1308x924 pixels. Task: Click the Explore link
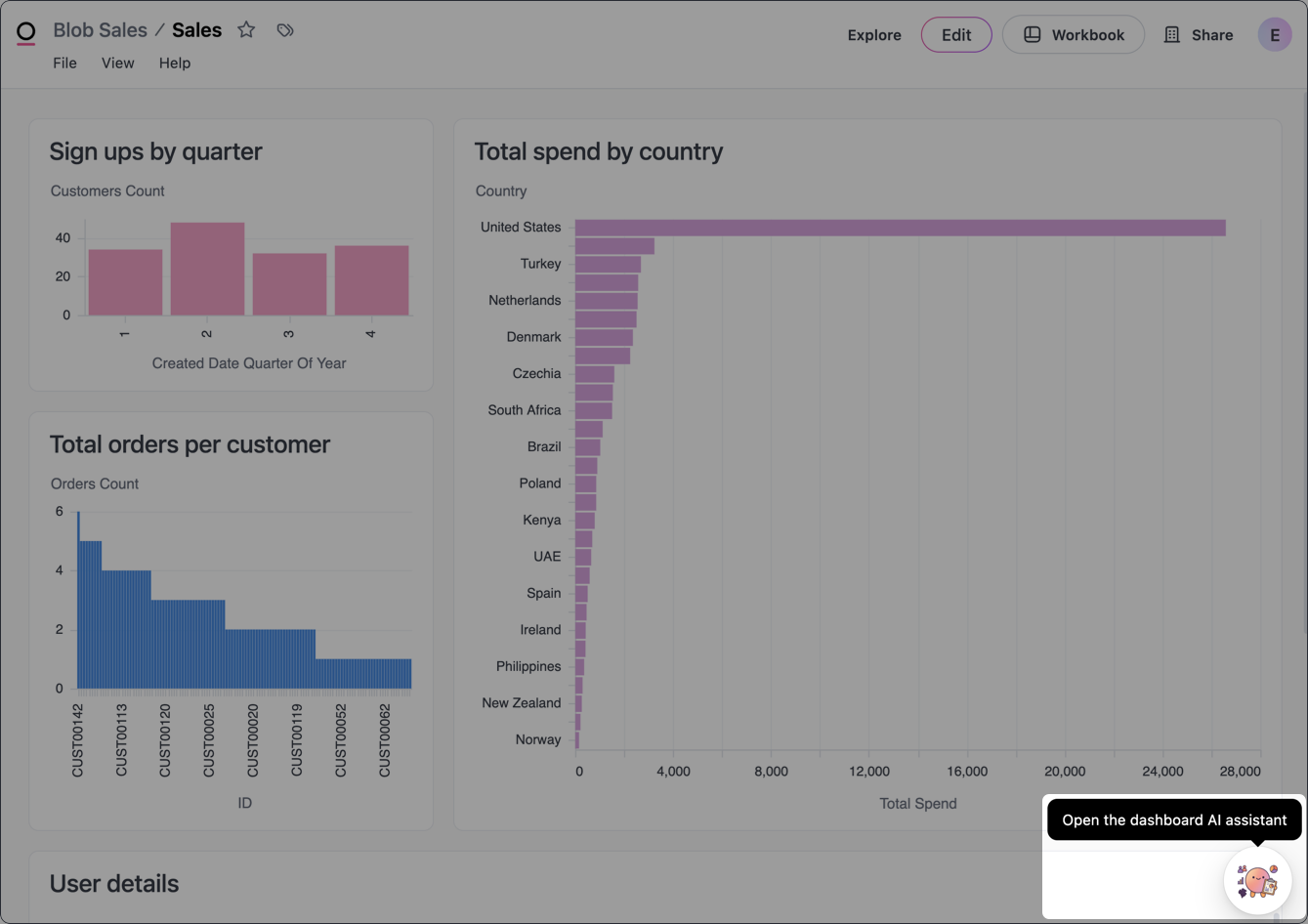(x=874, y=35)
